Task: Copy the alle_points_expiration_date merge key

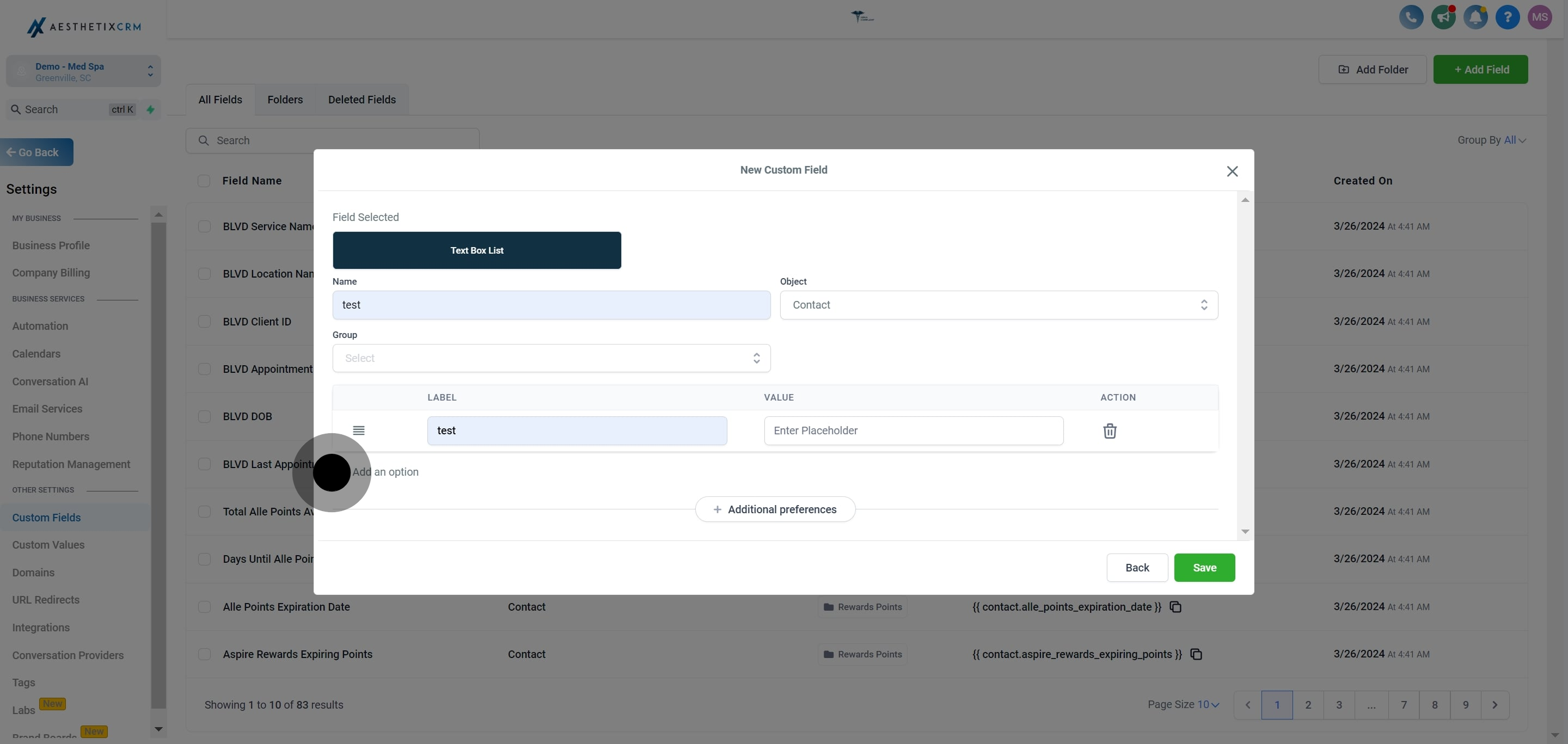Action: click(1175, 607)
